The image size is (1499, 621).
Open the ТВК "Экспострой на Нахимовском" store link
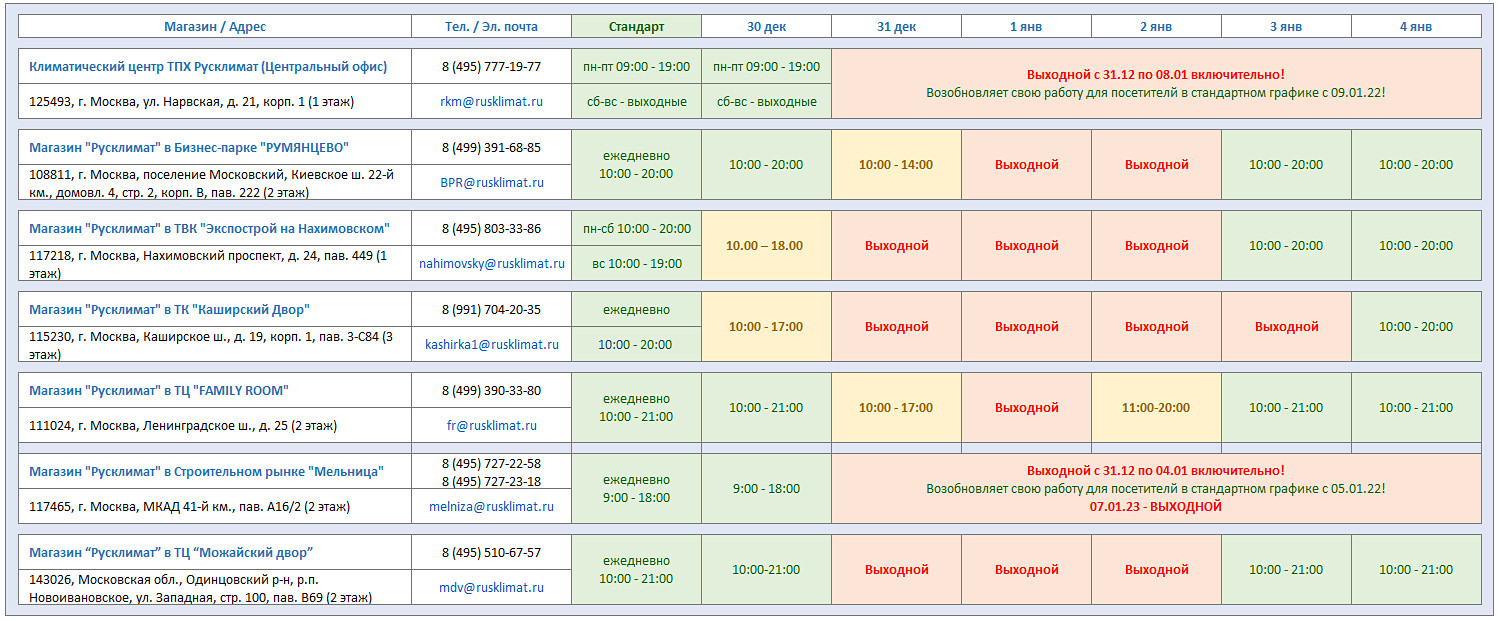[209, 228]
